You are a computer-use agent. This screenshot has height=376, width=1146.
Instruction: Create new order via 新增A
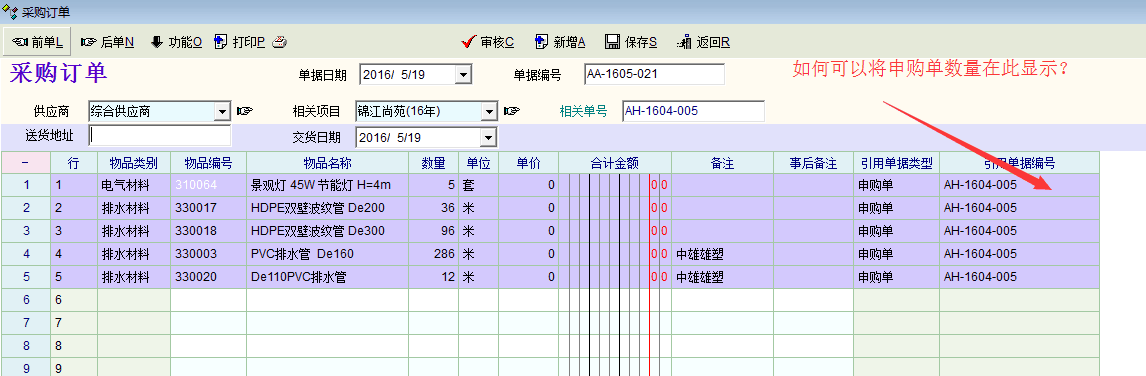(561, 42)
